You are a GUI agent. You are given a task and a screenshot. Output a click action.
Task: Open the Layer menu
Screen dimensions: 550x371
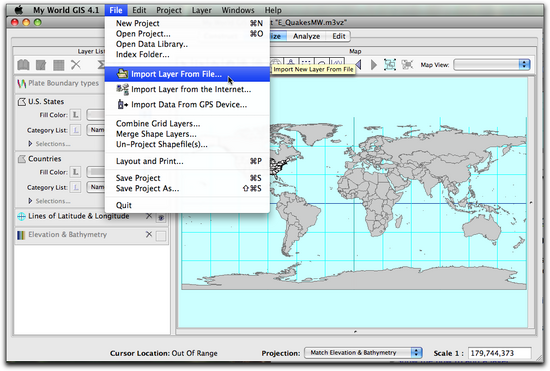tap(201, 10)
